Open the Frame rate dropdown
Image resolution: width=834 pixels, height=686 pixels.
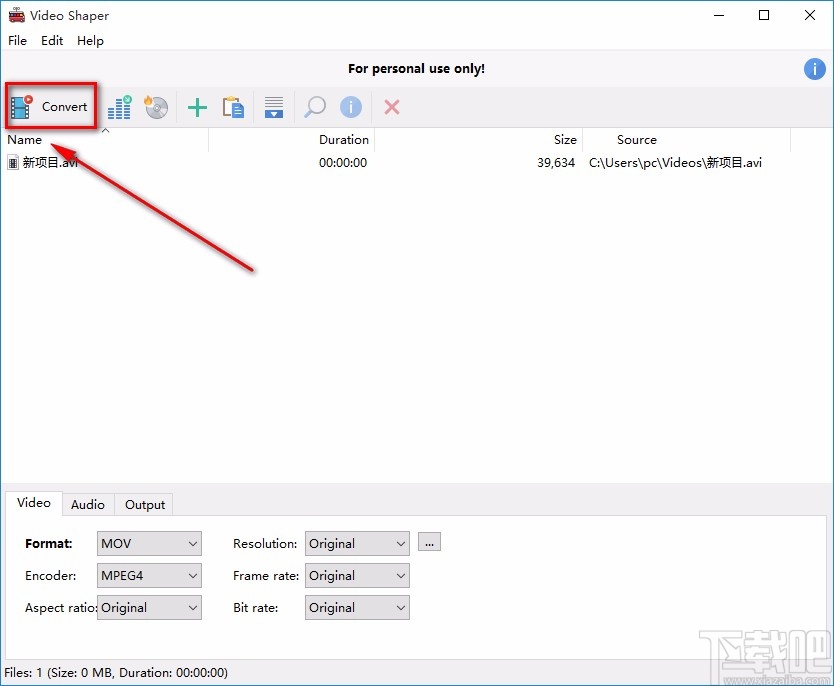pyautogui.click(x=357, y=575)
